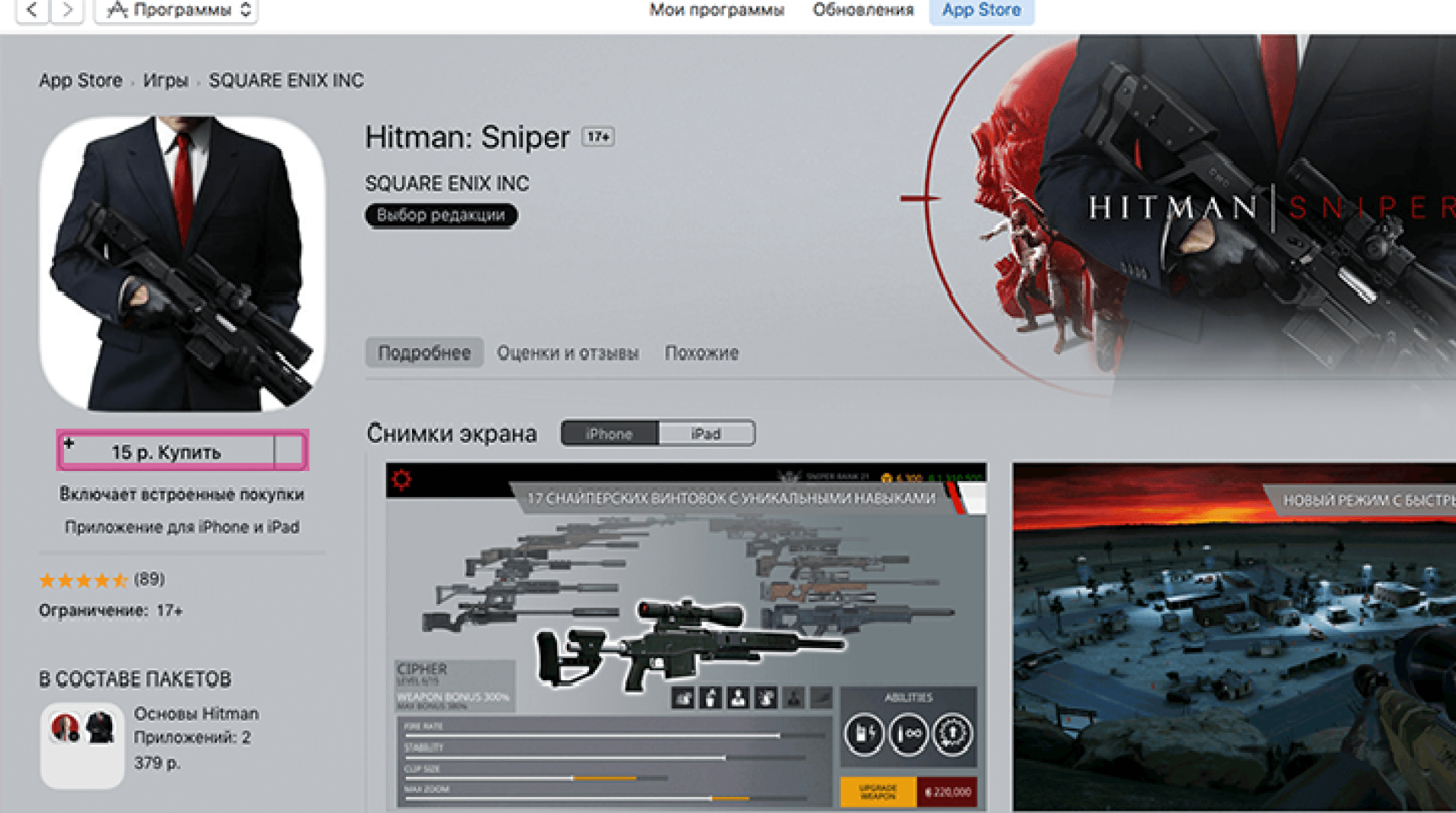Toggle screenshots to iPhone view
Screen dimensions: 1456x813
(x=609, y=434)
